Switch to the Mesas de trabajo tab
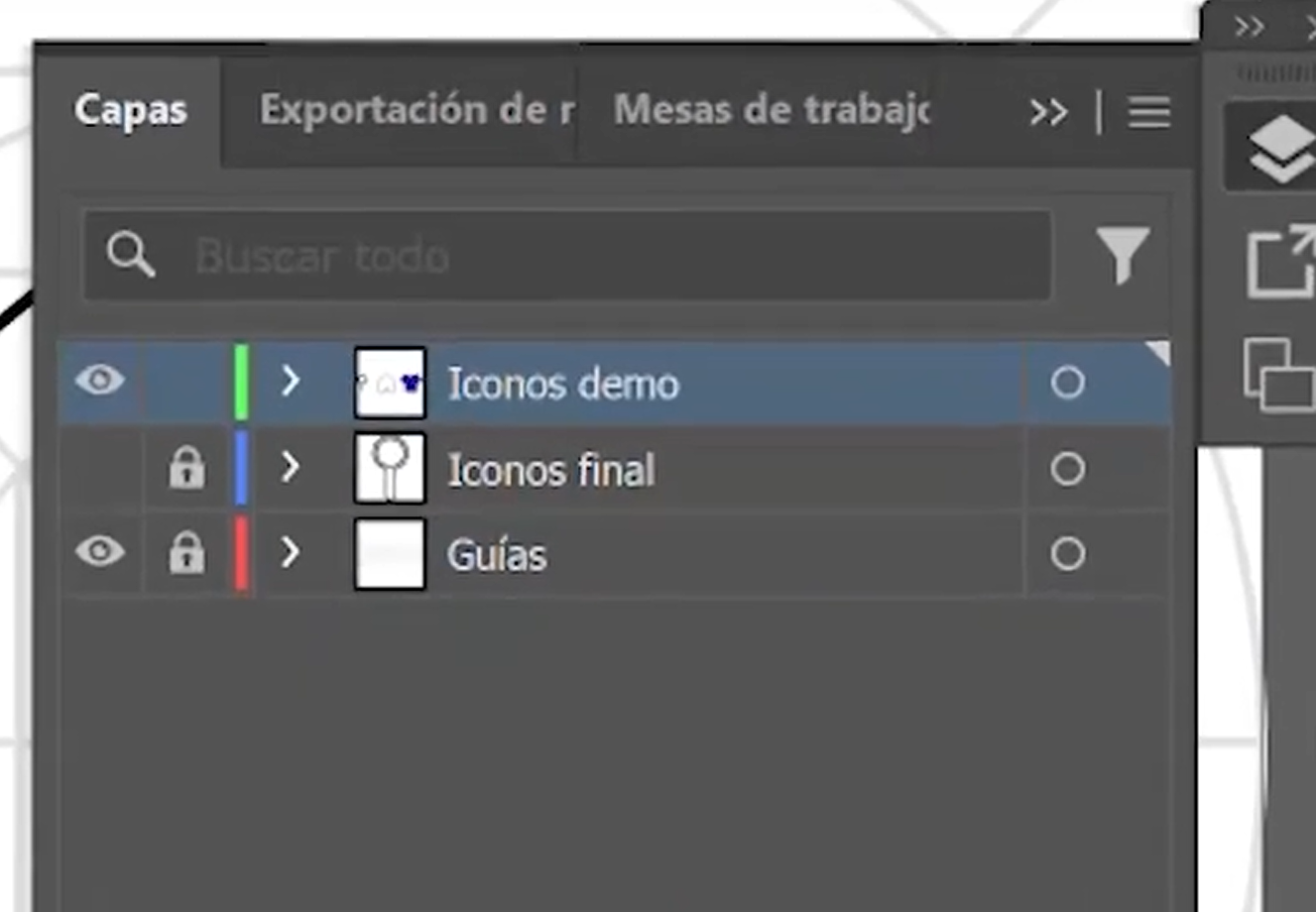This screenshot has height=912, width=1316. pos(771,110)
